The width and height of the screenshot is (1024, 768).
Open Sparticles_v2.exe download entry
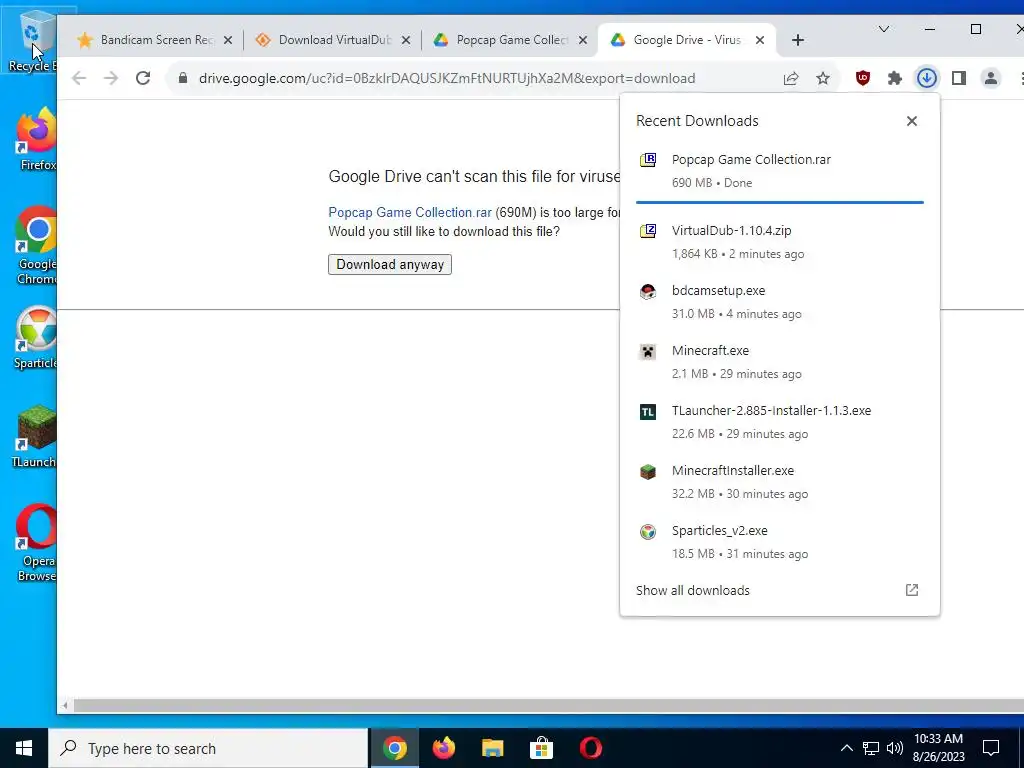780,542
